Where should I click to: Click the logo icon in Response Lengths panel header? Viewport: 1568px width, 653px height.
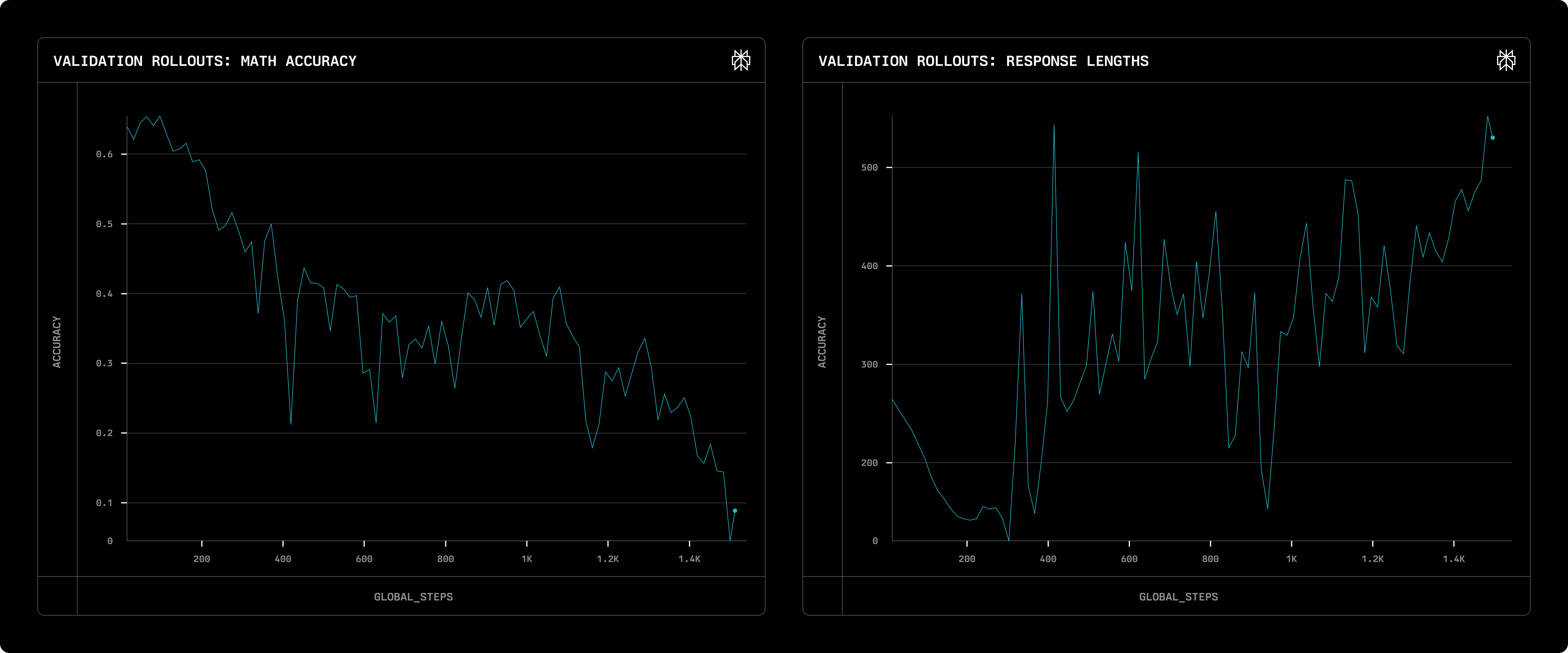tap(1506, 60)
